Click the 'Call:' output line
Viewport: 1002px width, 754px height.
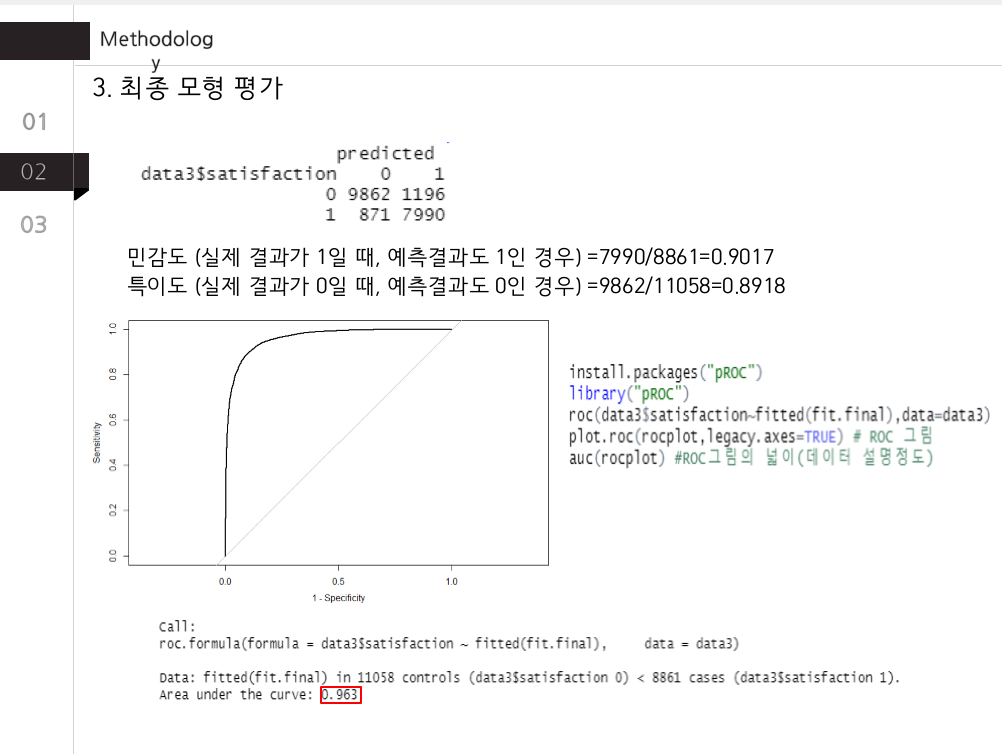[x=177, y=627]
